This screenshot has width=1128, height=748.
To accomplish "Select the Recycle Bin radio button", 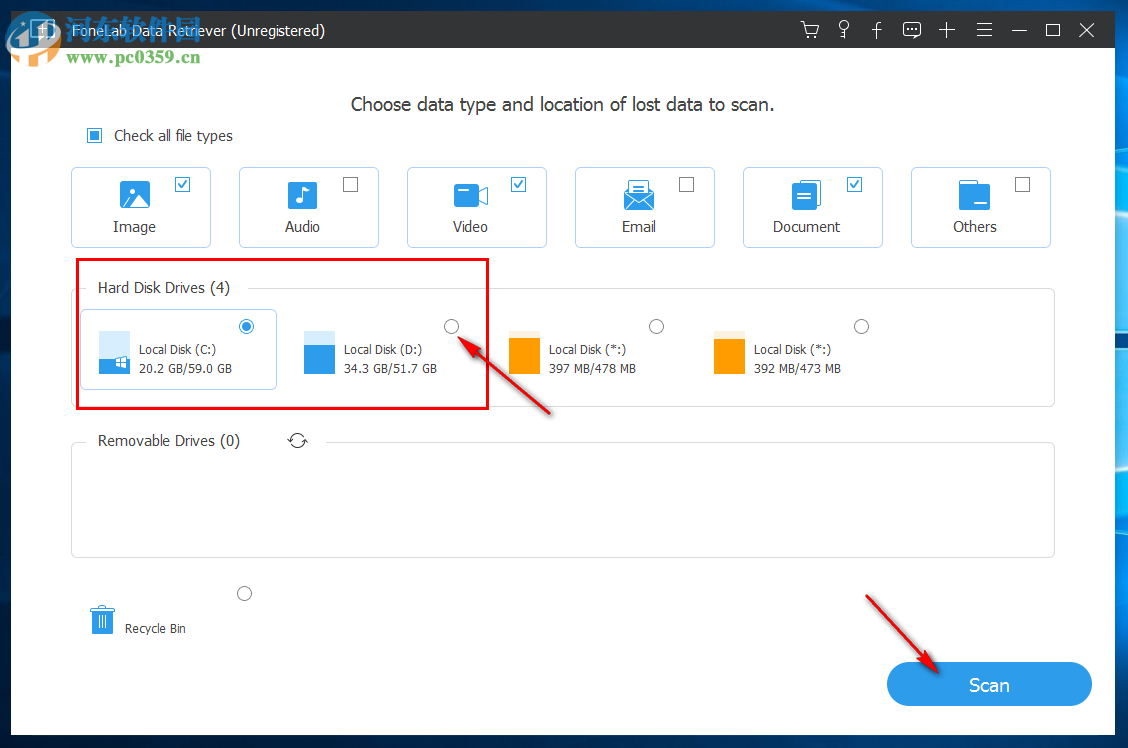I will (x=244, y=593).
